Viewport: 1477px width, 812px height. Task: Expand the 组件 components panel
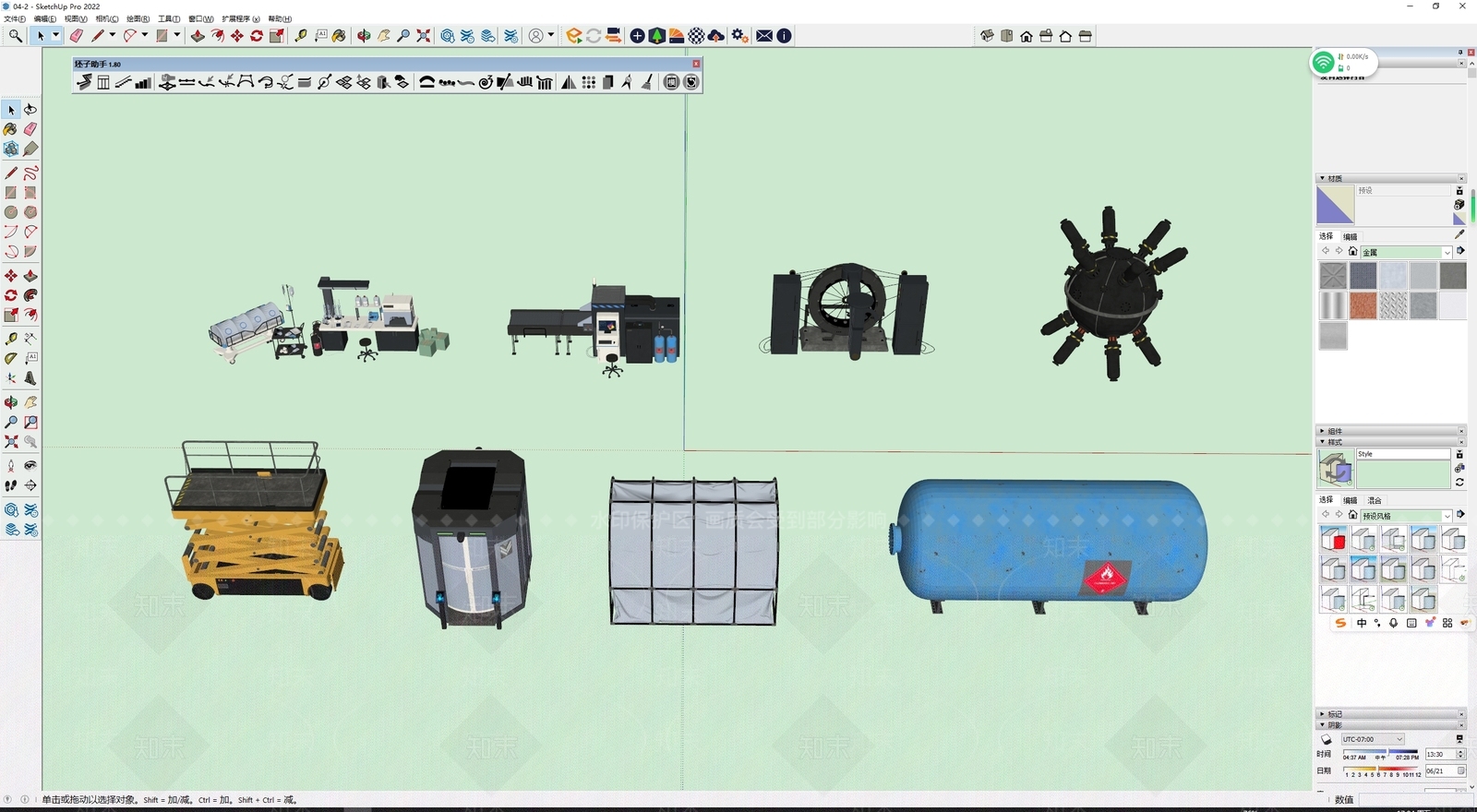pos(1323,431)
